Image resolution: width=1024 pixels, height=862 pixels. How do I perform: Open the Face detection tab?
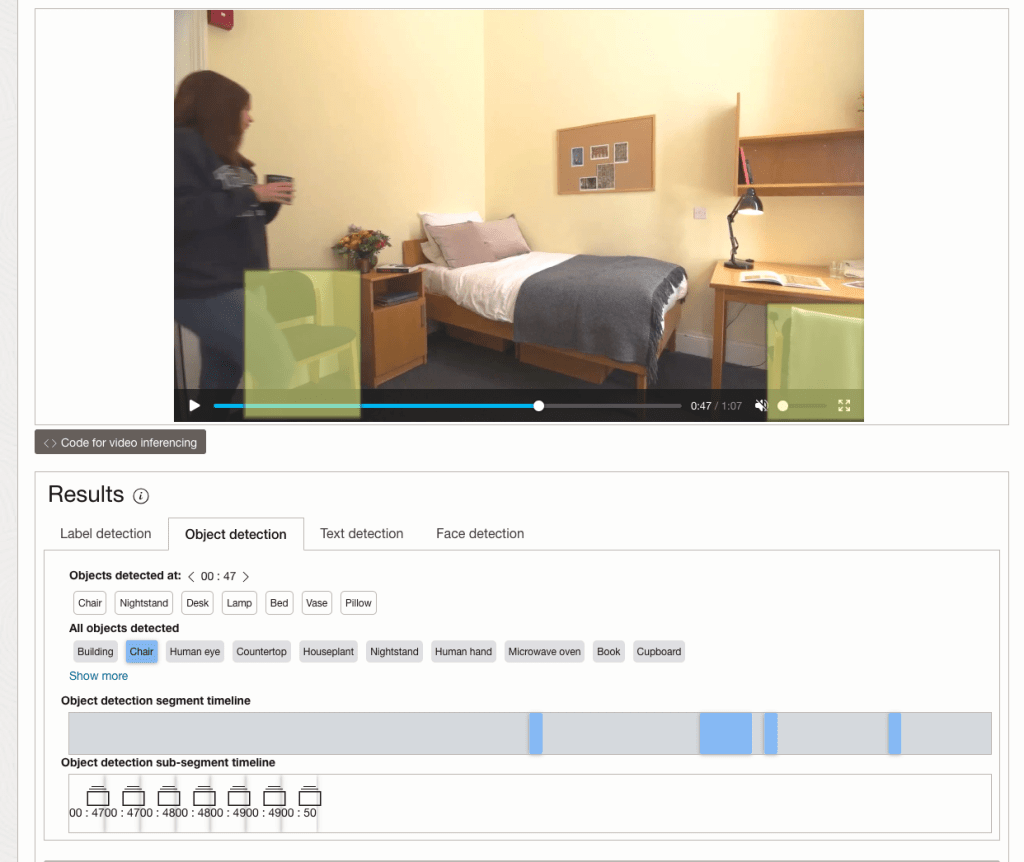tap(480, 534)
